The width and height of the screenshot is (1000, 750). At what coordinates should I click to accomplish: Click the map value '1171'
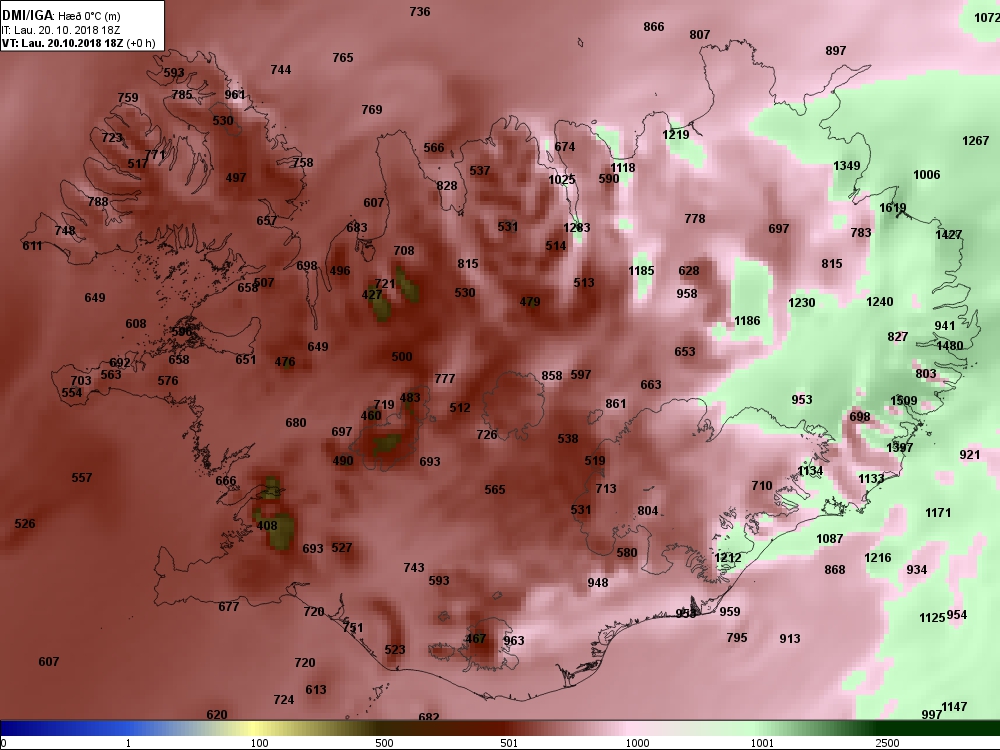(938, 513)
